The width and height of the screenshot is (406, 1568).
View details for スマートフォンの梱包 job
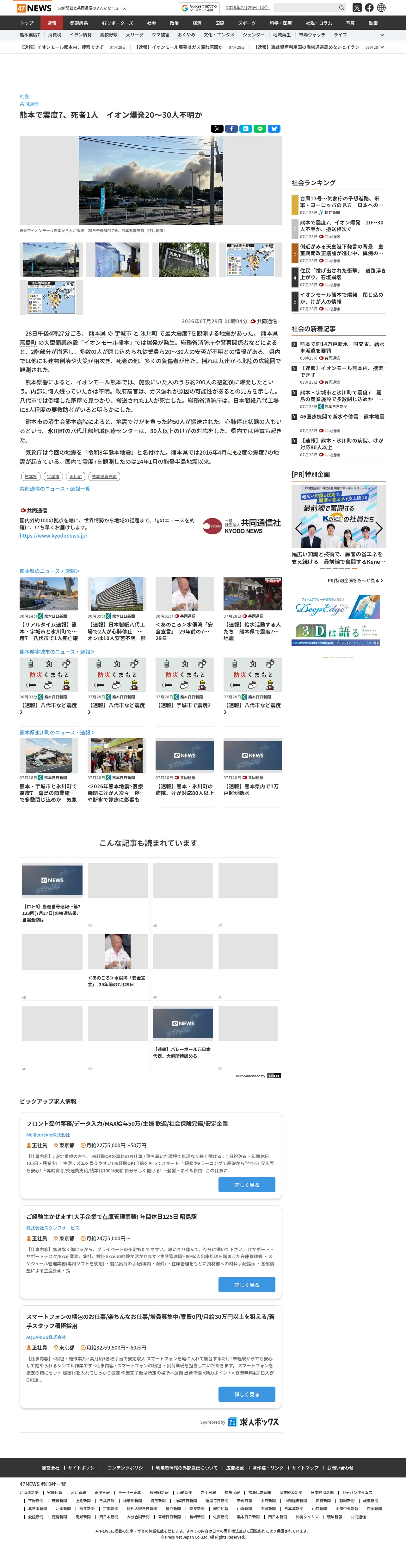point(247,1394)
